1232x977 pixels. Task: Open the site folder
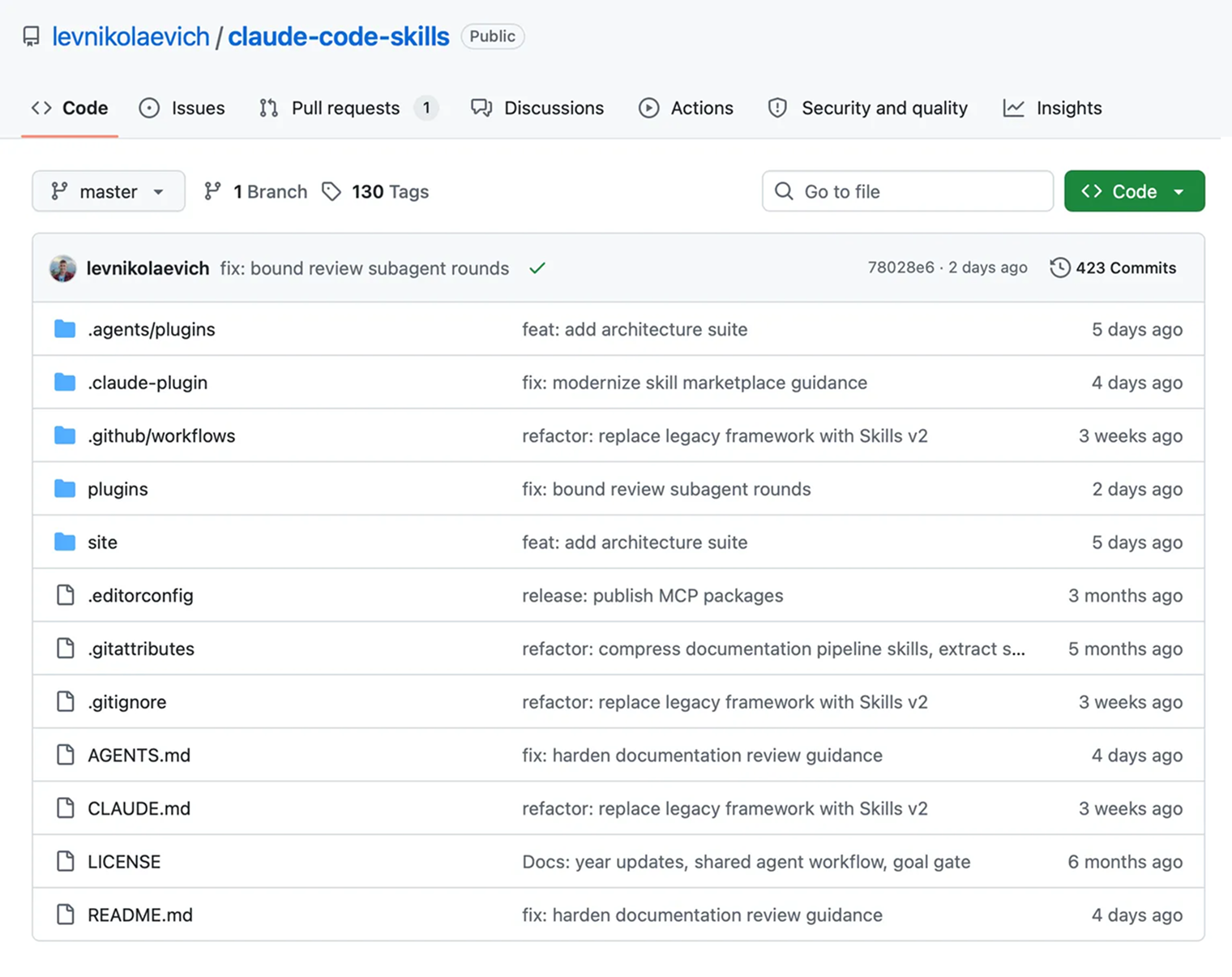click(x=102, y=542)
